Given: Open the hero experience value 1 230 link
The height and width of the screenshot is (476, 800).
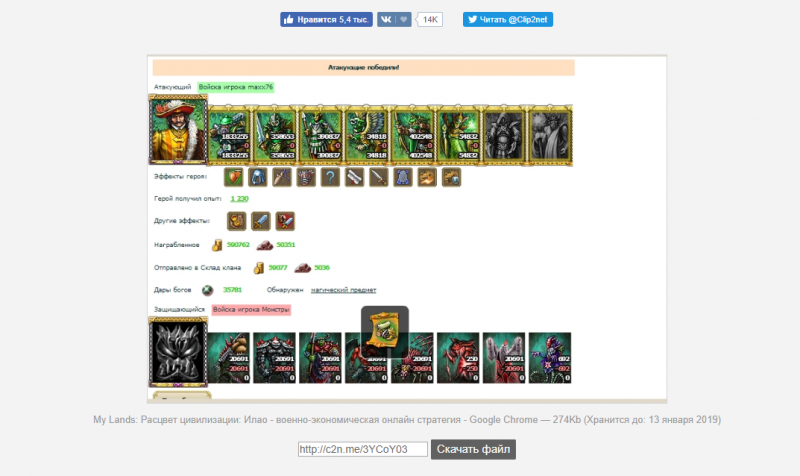Looking at the screenshot, I should click(239, 198).
